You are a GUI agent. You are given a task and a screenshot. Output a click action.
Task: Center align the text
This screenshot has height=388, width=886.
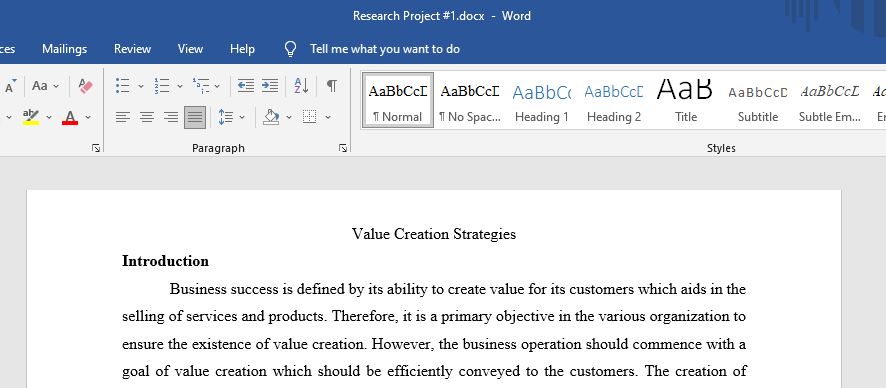tap(147, 117)
